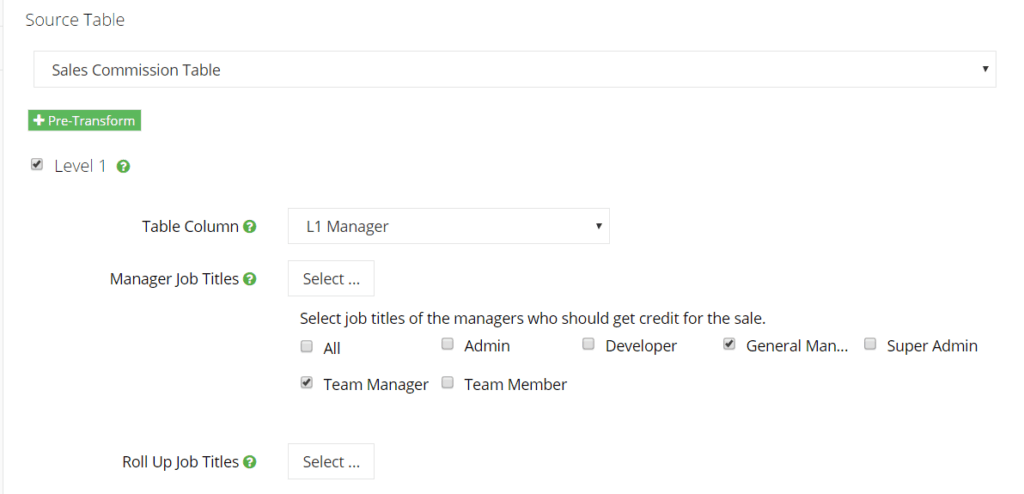Image resolution: width=1024 pixels, height=494 pixels.
Task: Uncheck the Level 1 checkbox
Action: point(36,165)
